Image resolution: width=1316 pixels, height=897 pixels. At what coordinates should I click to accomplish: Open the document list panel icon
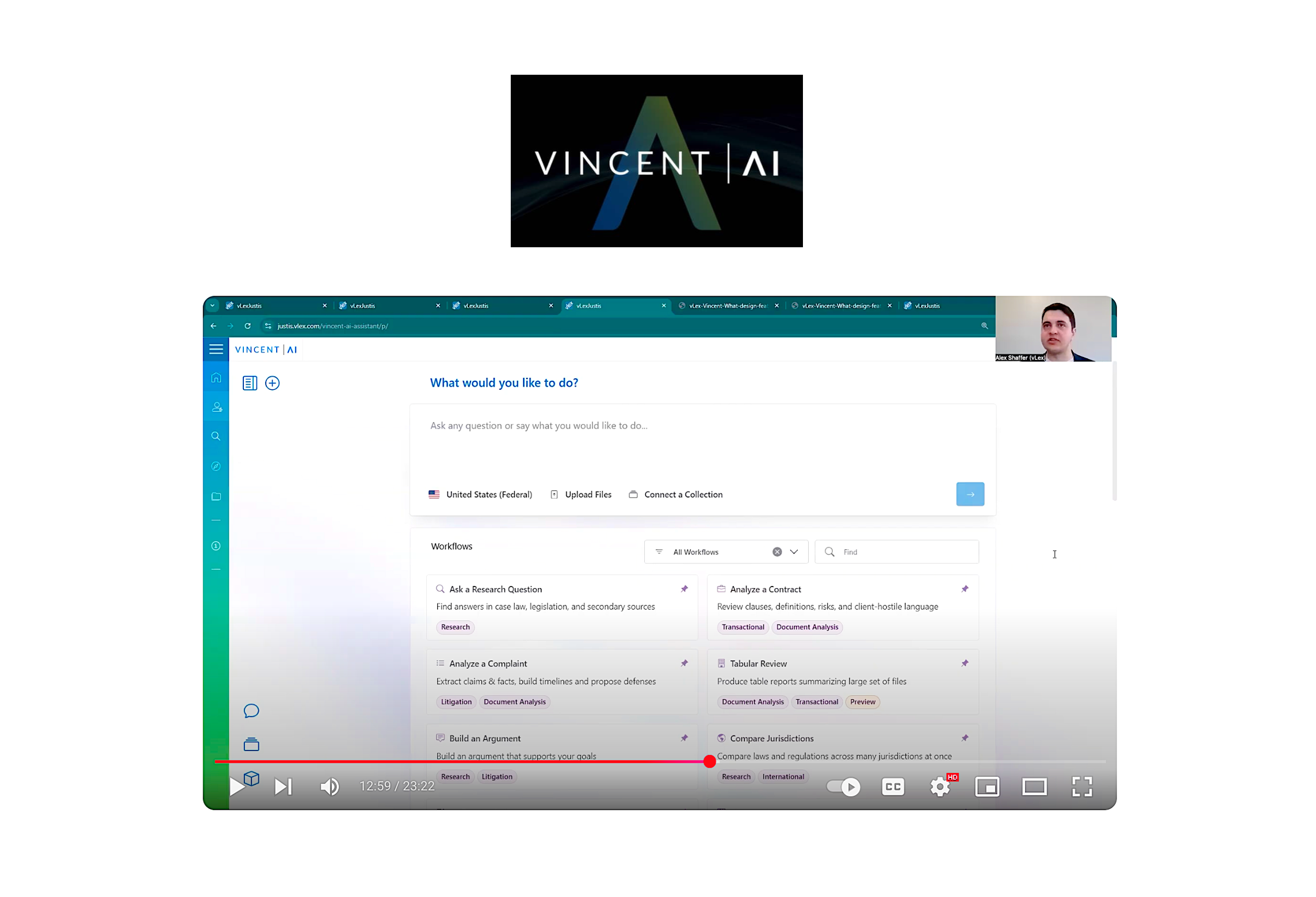(250, 384)
